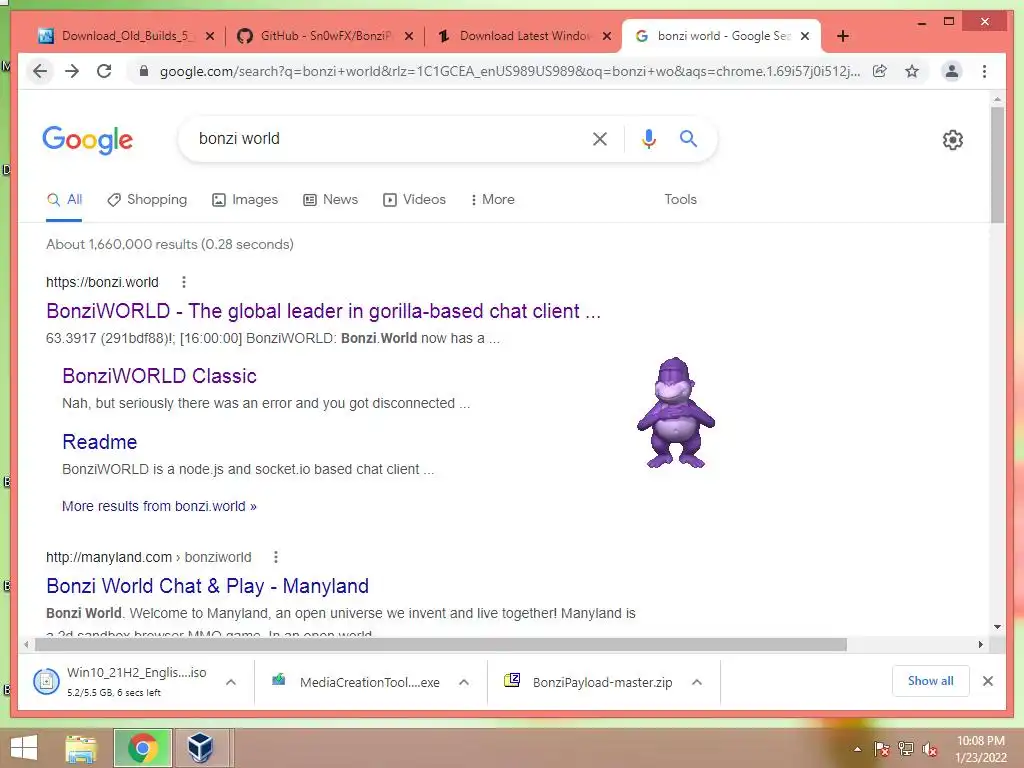Open the Windows Start menu
1024x768 pixels.
click(24, 748)
